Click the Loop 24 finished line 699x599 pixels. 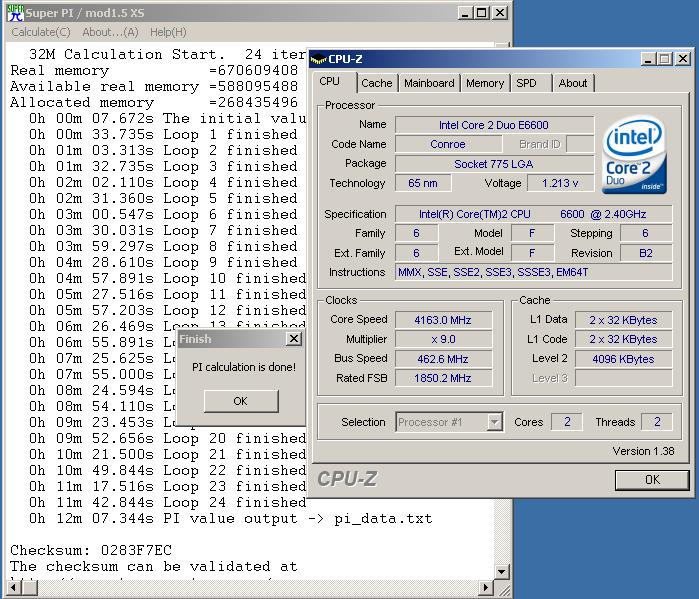click(168, 502)
